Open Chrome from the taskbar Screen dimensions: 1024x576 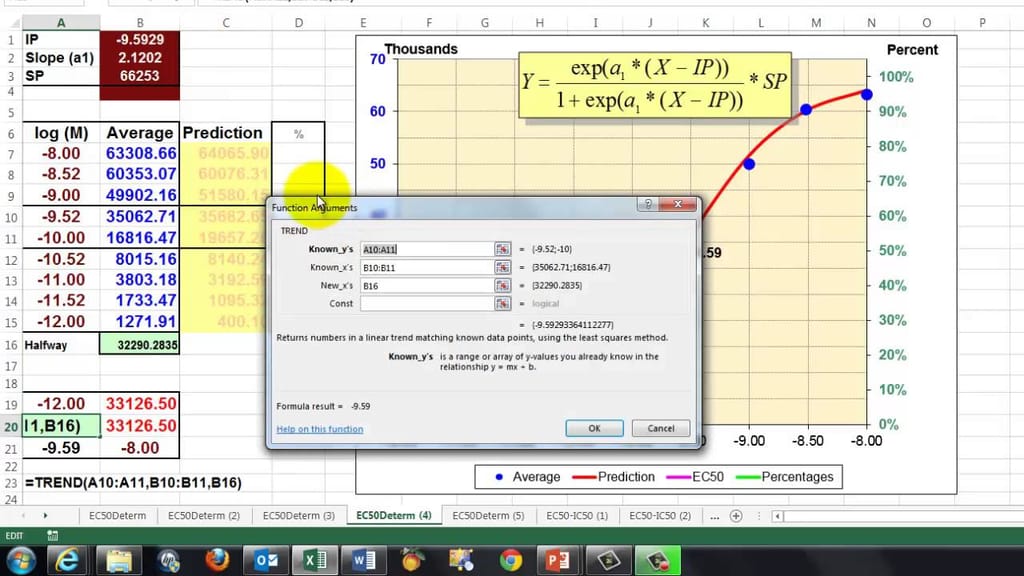pyautogui.click(x=510, y=560)
